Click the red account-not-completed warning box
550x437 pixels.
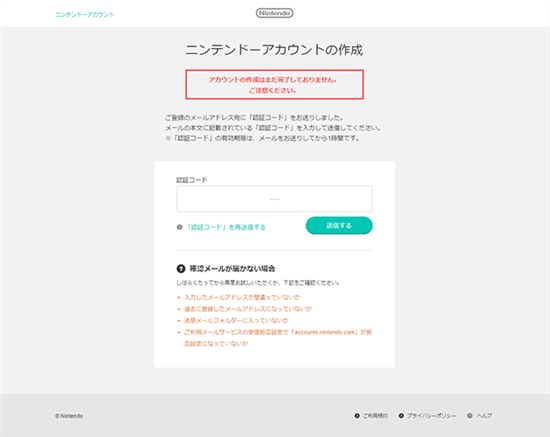(274, 85)
